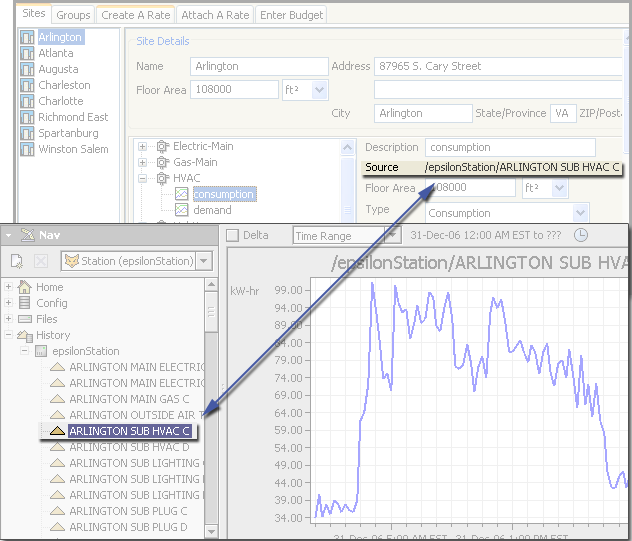This screenshot has width=632, height=541.
Task: Click the Gas-Main meter icon
Action: tap(162, 162)
